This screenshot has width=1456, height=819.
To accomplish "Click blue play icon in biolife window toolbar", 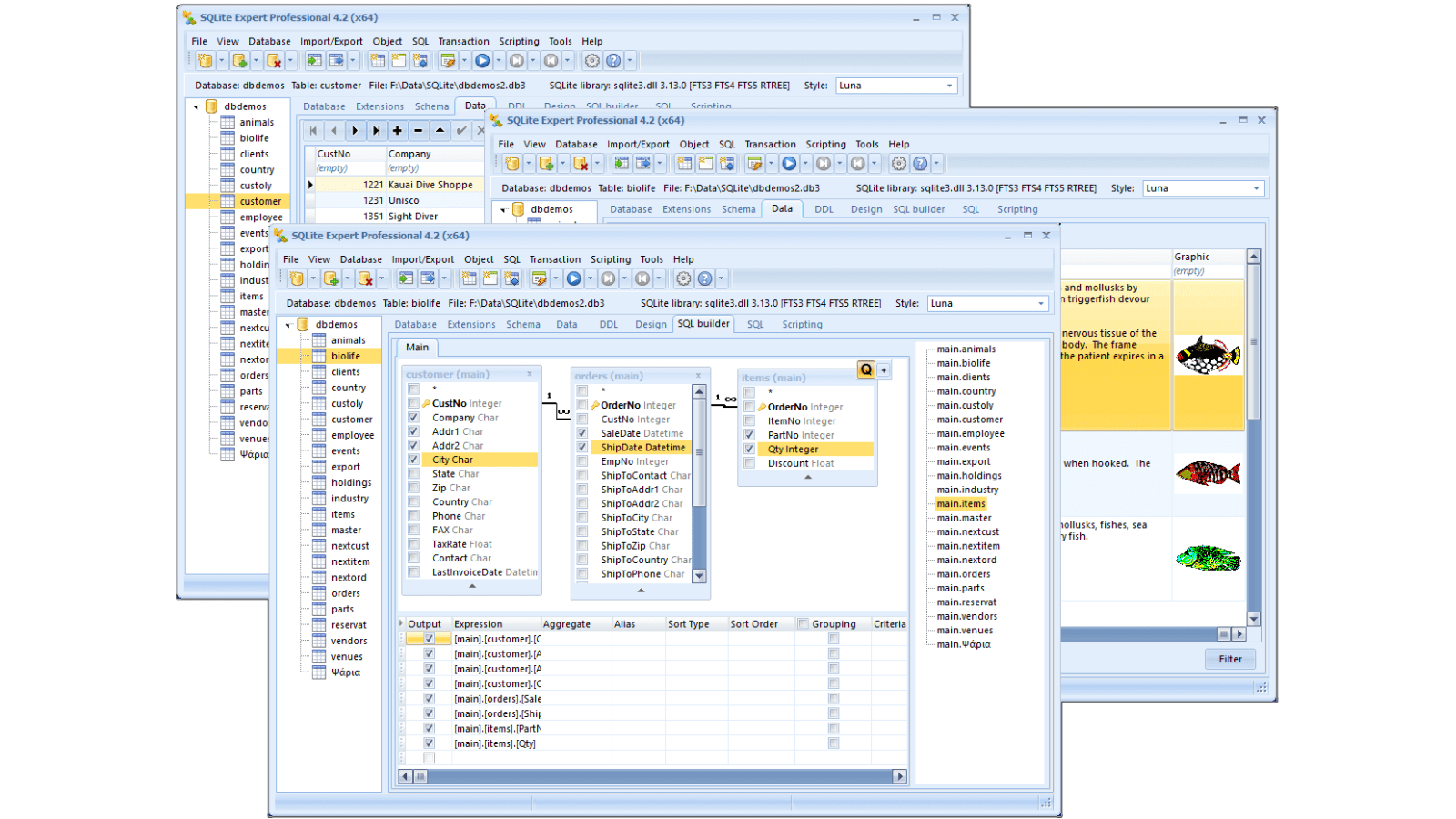I will (789, 163).
